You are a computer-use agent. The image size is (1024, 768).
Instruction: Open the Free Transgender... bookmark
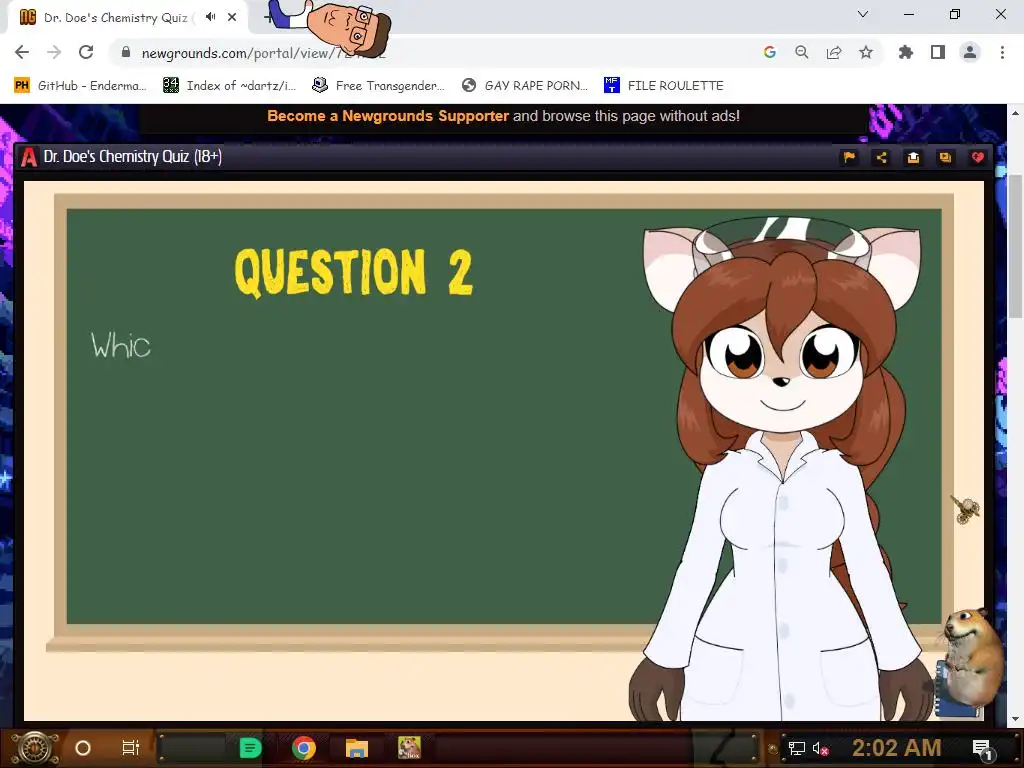coord(378,86)
